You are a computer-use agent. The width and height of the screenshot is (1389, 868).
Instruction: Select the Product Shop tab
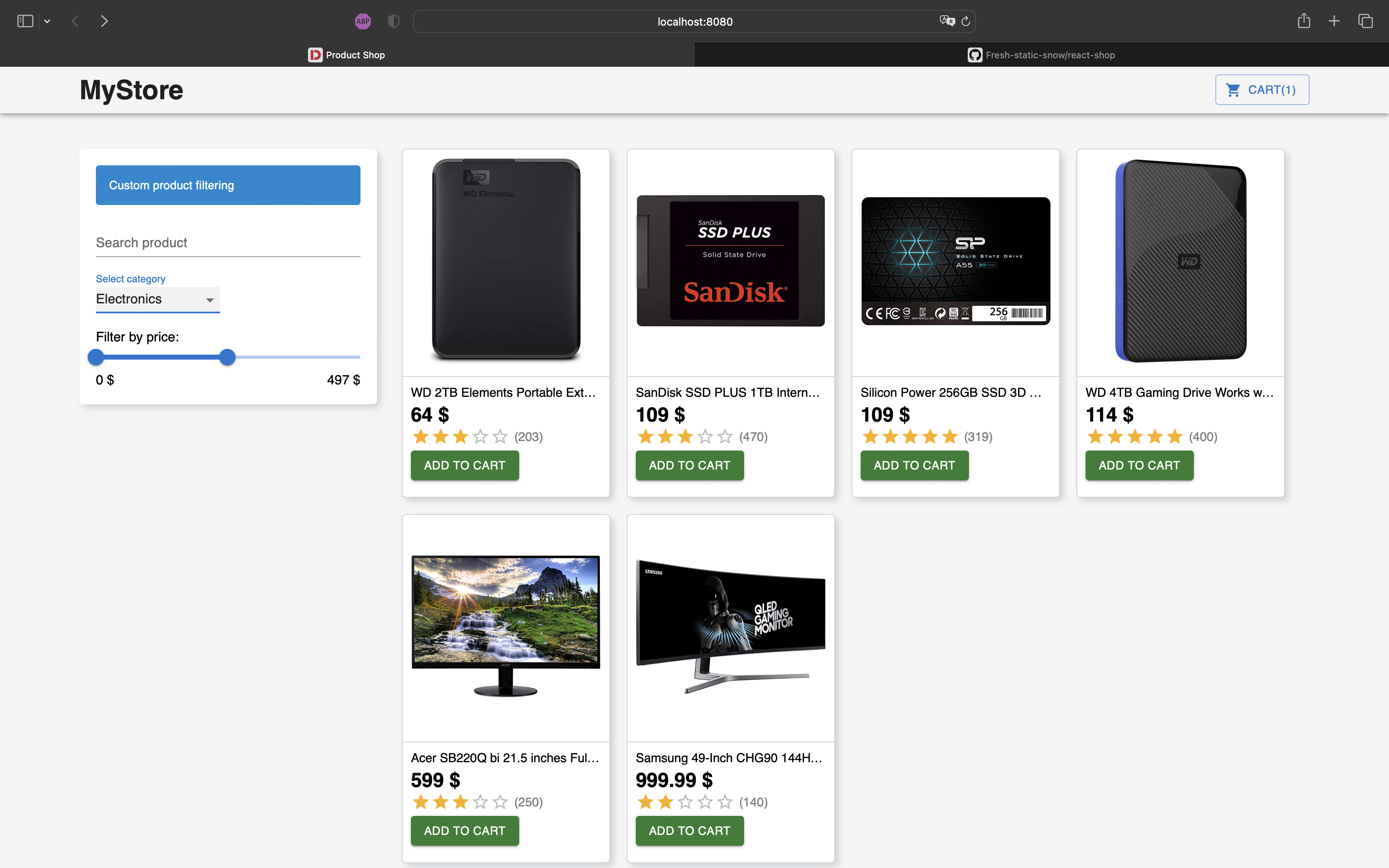click(x=347, y=55)
